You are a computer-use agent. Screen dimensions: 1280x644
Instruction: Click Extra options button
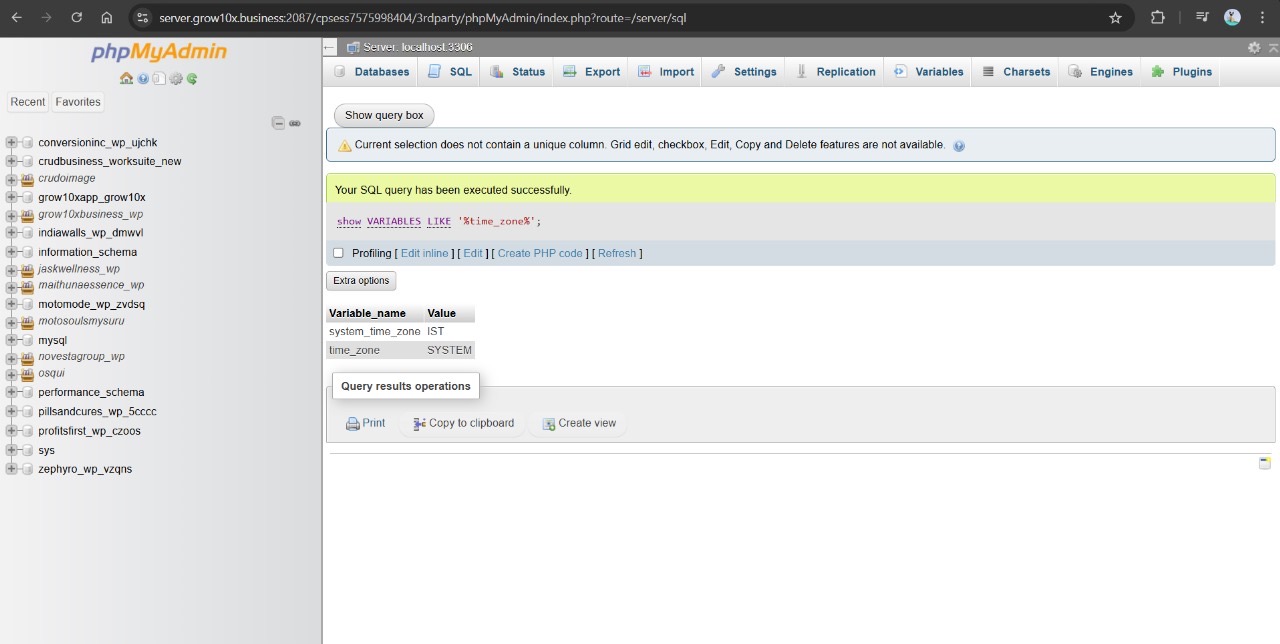(361, 281)
